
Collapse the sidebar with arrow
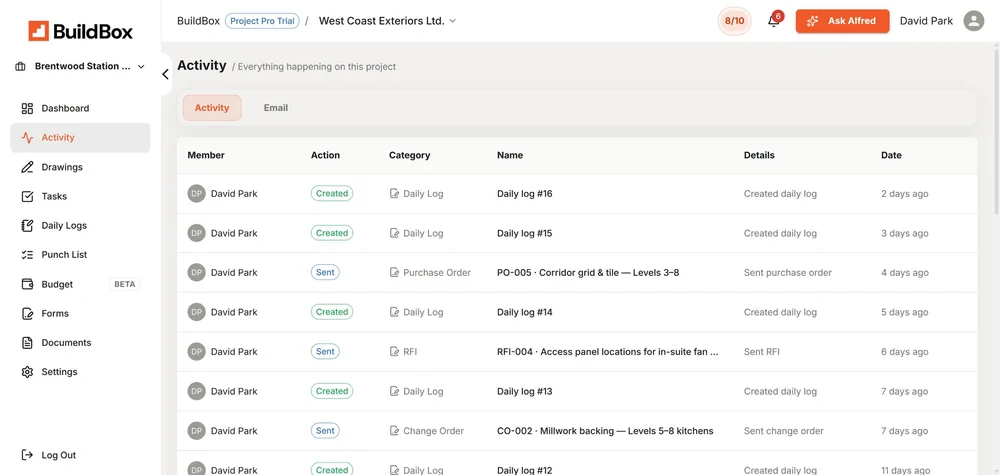pos(165,75)
